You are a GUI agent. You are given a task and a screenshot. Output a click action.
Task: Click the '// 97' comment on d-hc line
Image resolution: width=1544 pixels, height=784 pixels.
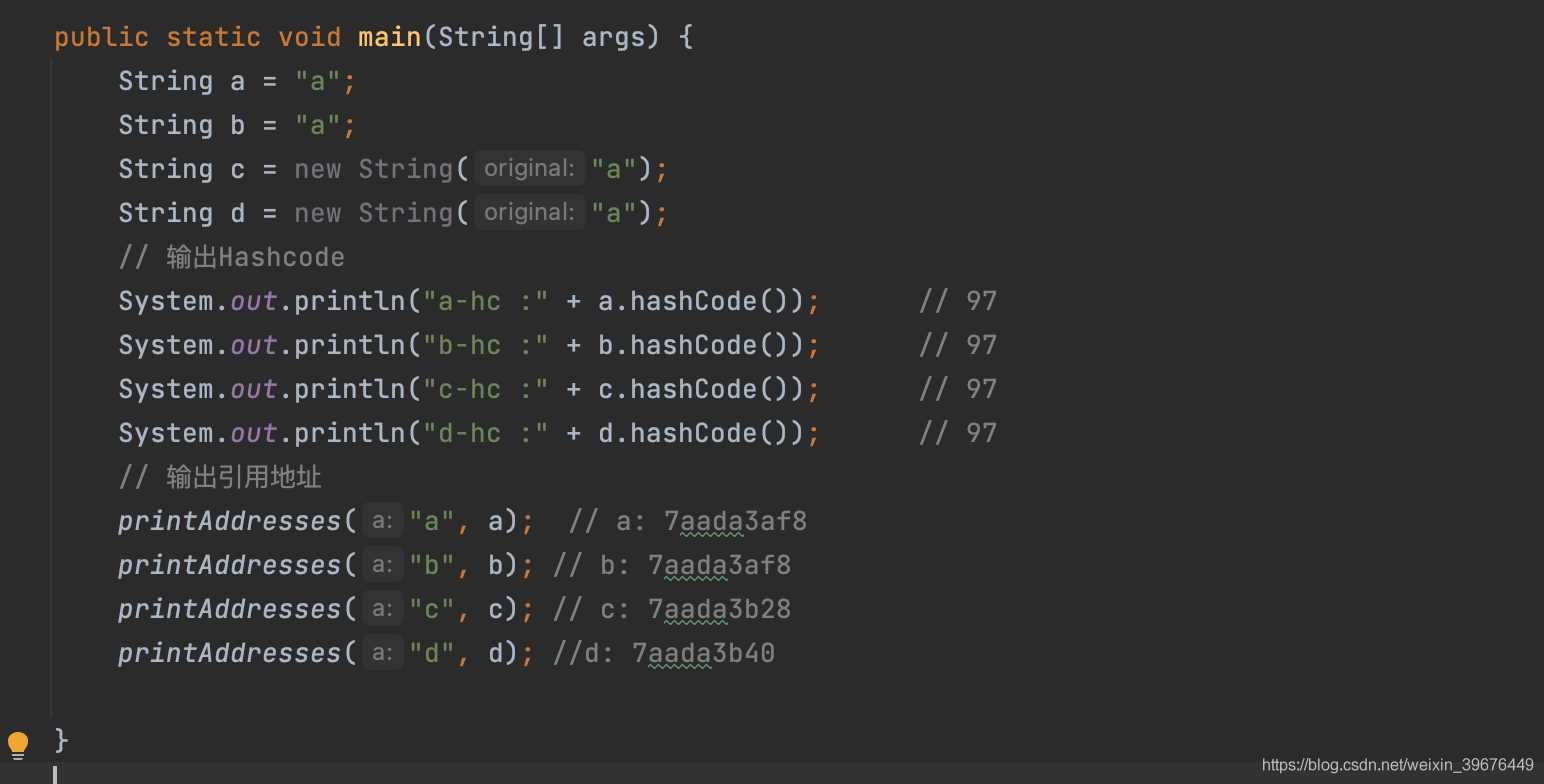coord(958,434)
